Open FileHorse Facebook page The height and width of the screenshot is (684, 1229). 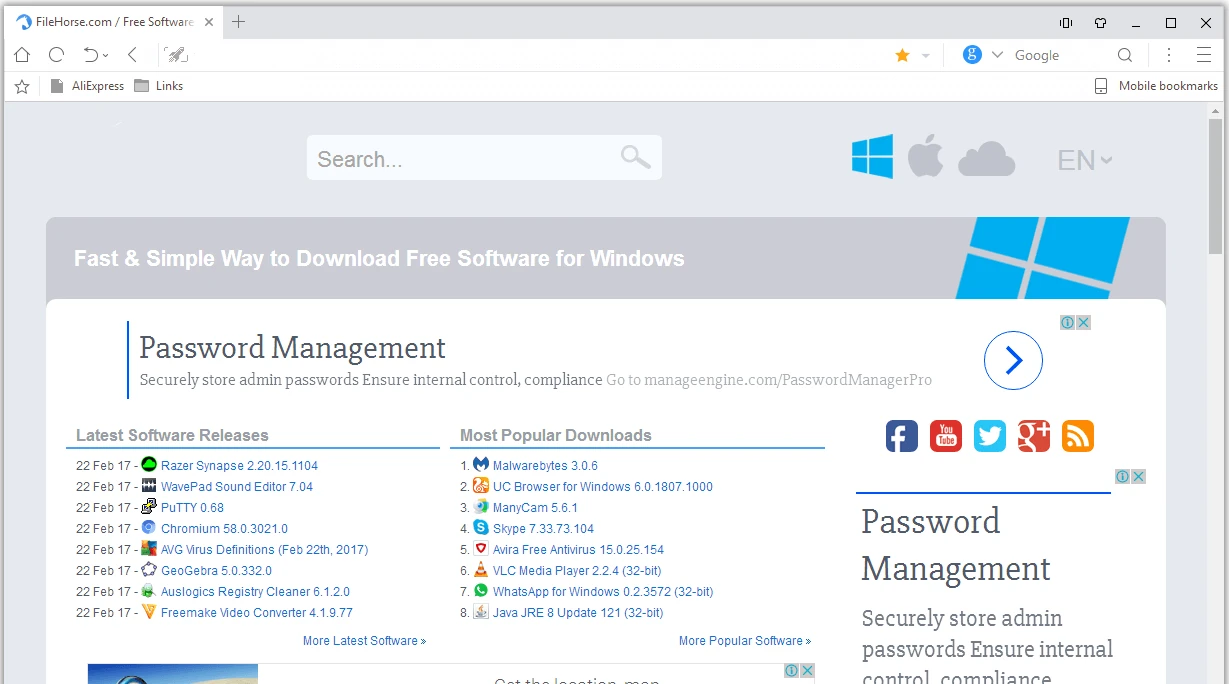[902, 436]
